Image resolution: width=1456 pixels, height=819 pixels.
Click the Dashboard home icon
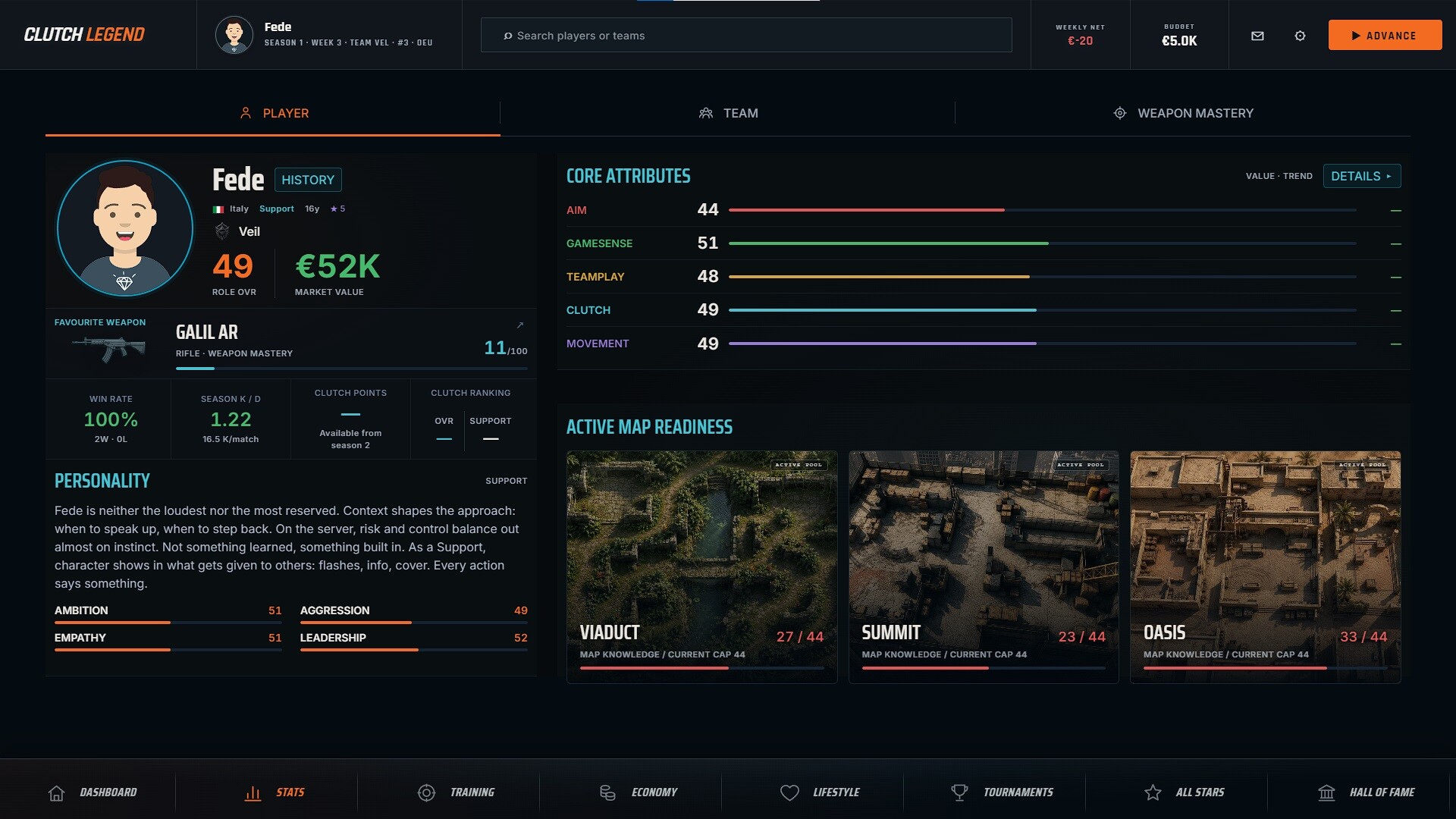pyautogui.click(x=56, y=792)
